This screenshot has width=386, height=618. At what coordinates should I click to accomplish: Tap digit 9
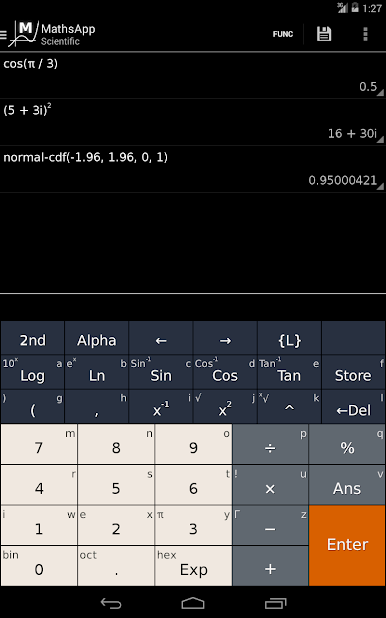[193, 444]
